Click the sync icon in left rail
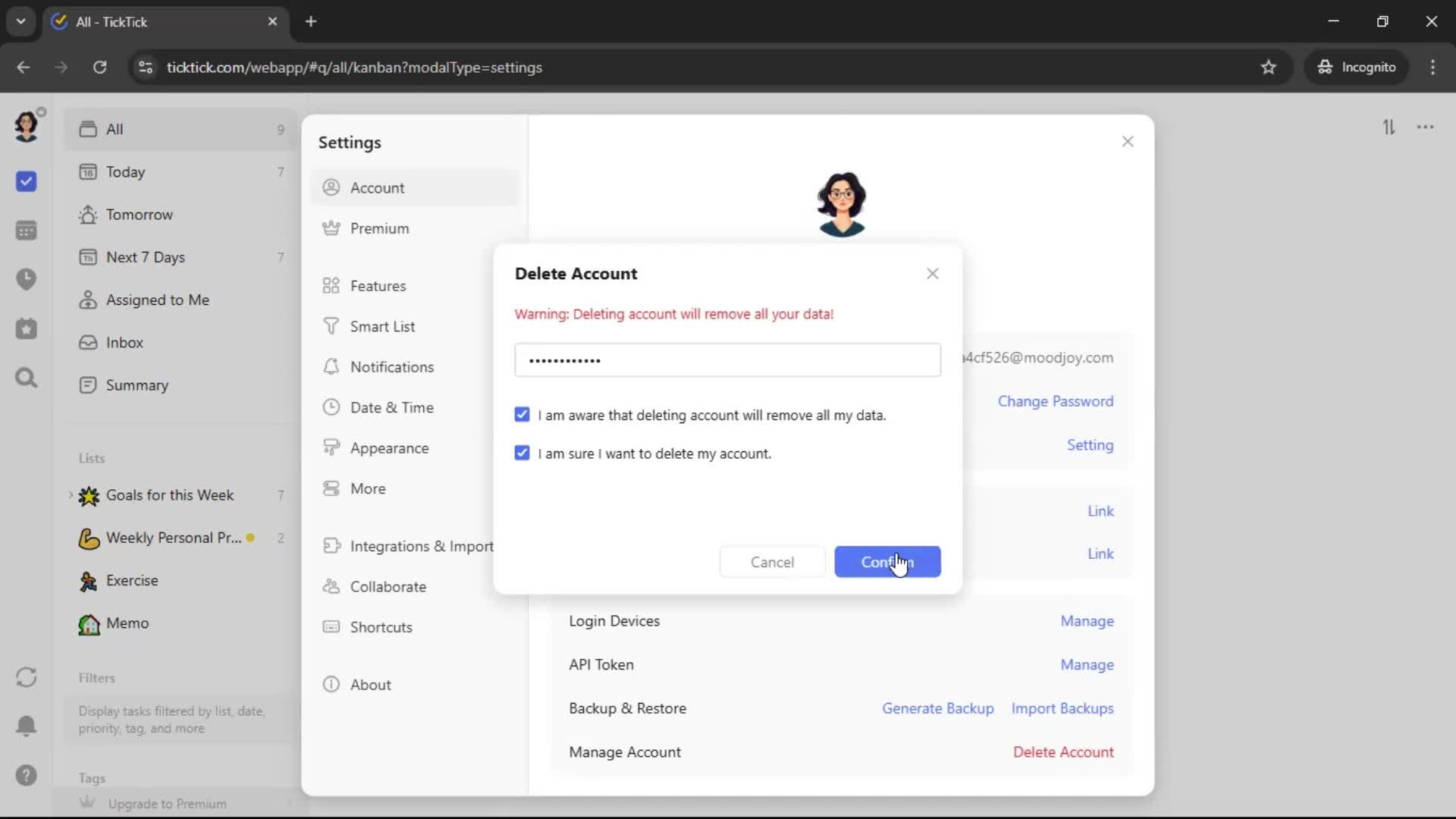This screenshot has height=819, width=1456. click(26, 676)
